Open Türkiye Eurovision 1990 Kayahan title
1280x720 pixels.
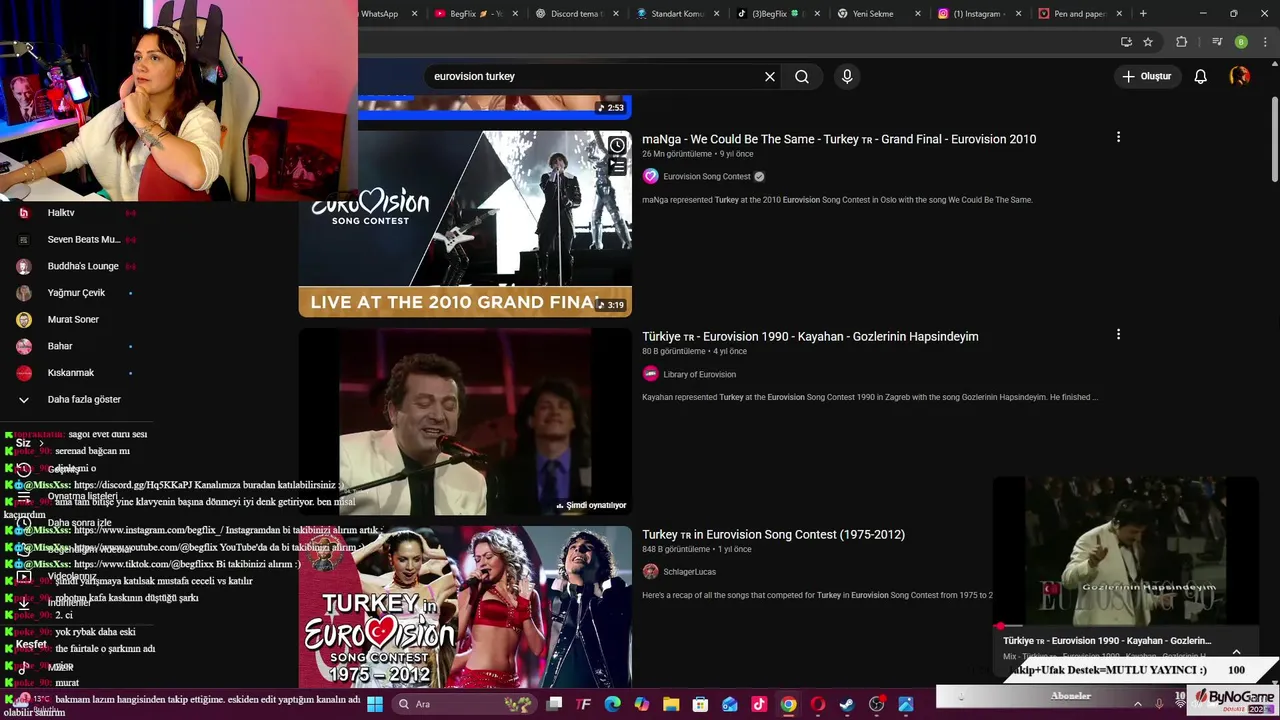point(810,336)
